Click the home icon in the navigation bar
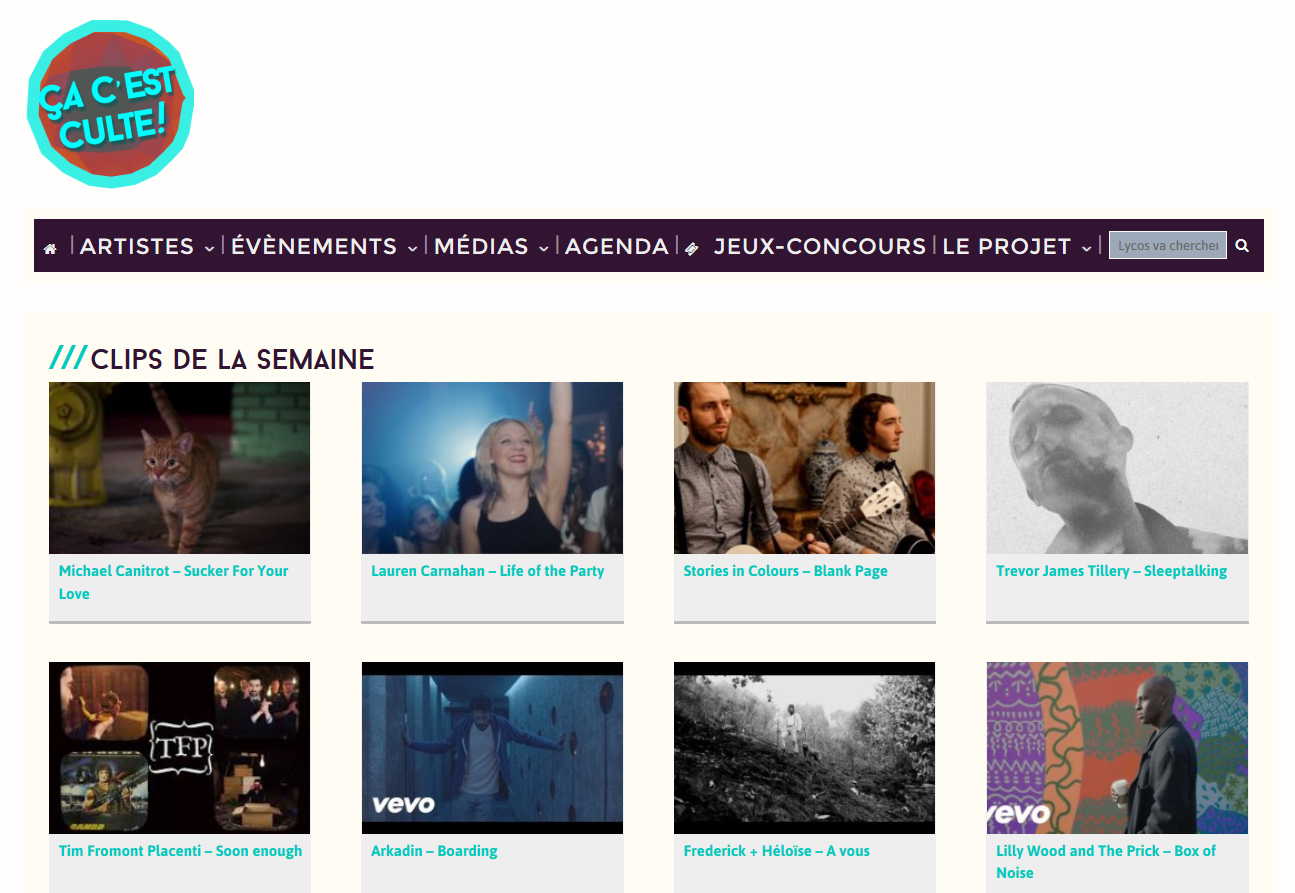The height and width of the screenshot is (893, 1295). [50, 248]
